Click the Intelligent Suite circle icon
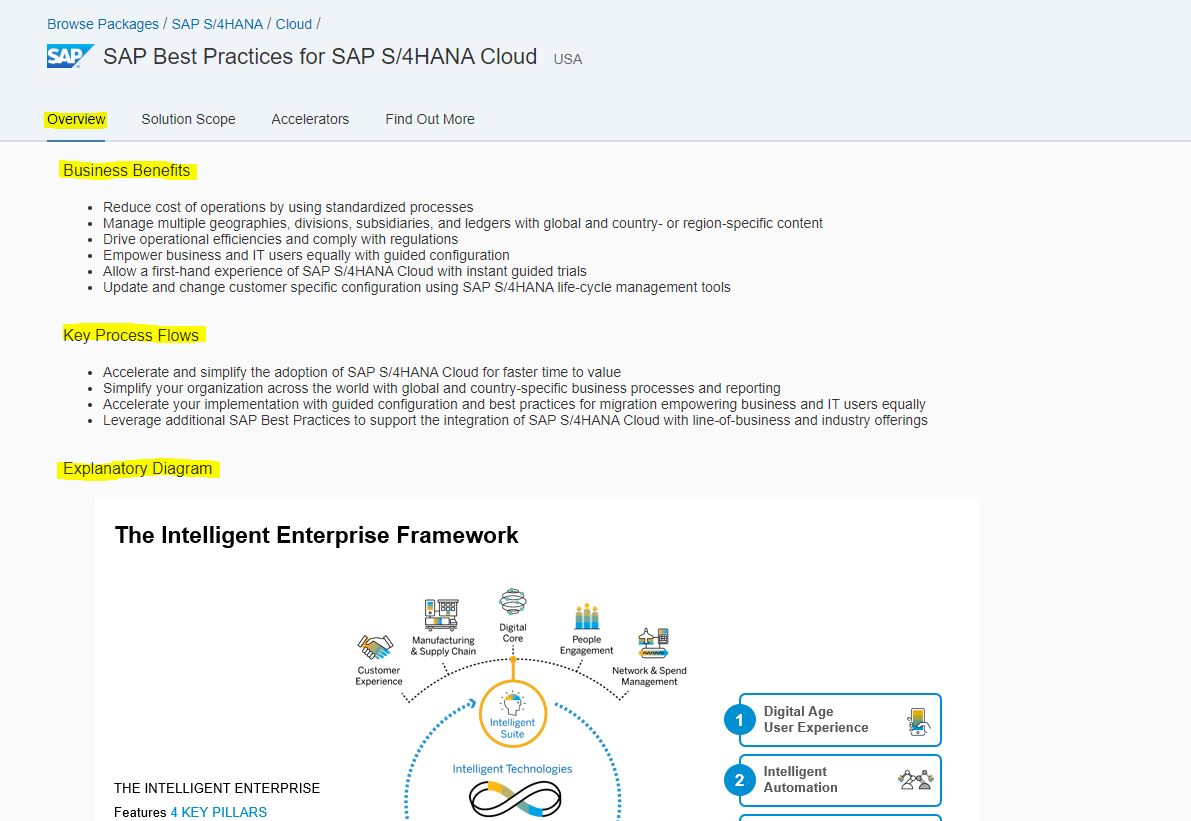Image resolution: width=1191 pixels, height=821 pixels. 512,714
